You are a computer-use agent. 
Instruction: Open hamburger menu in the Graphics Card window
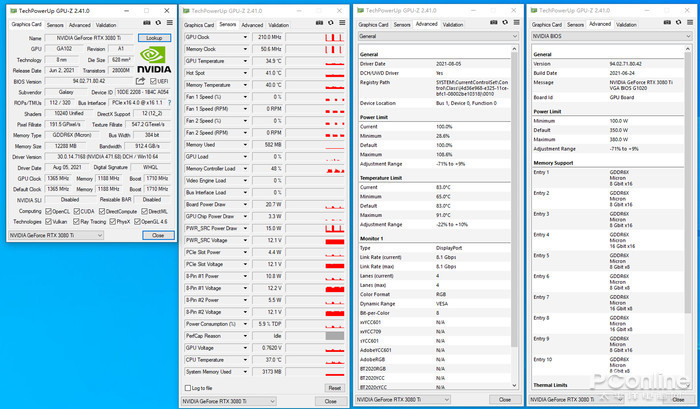[x=170, y=23]
